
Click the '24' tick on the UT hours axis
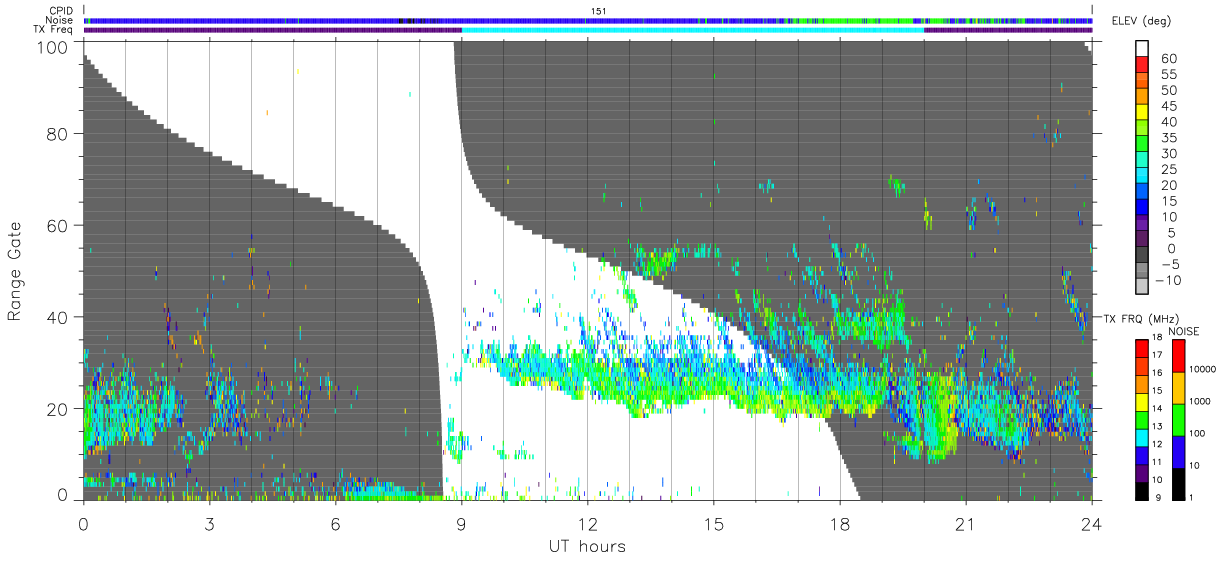click(1092, 524)
